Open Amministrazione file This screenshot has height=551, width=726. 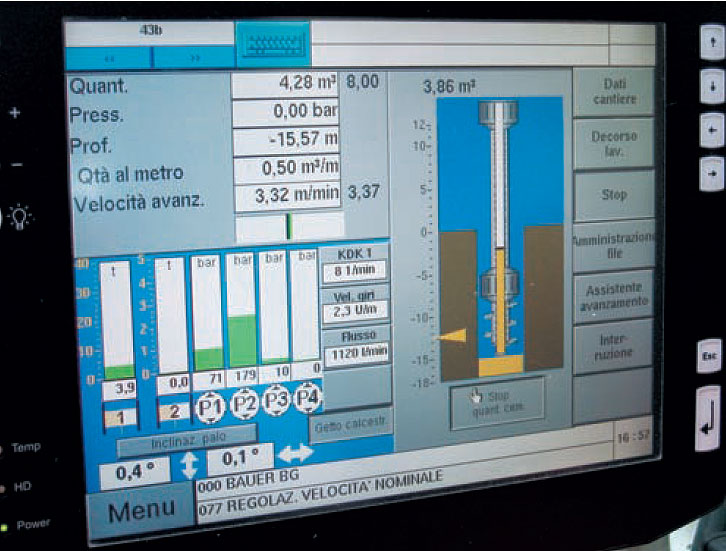(x=614, y=246)
